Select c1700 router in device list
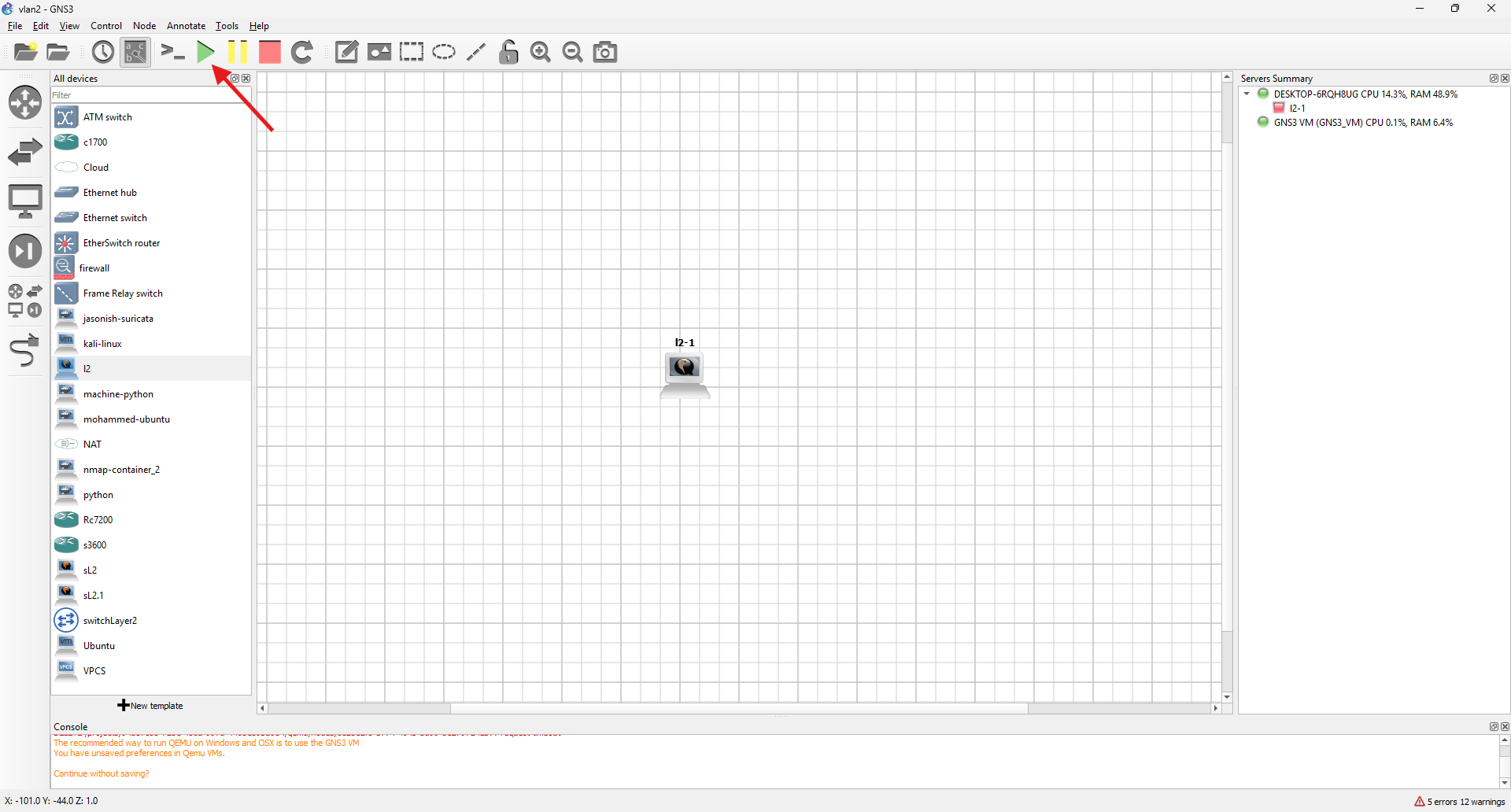 click(151, 142)
